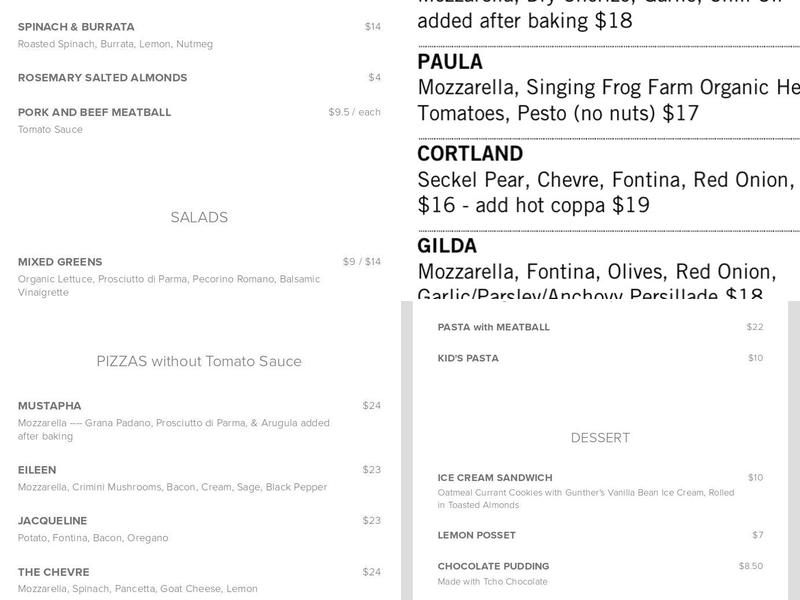Viewport: 800px width, 600px height.
Task: Select the ICE CREAM SANDWICH title
Action: pyautogui.click(x=495, y=478)
